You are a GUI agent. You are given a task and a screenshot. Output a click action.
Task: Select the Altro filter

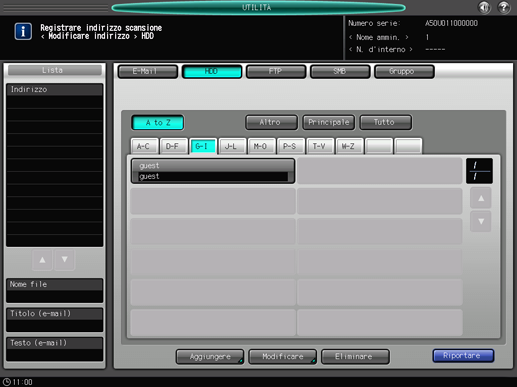click(271, 122)
